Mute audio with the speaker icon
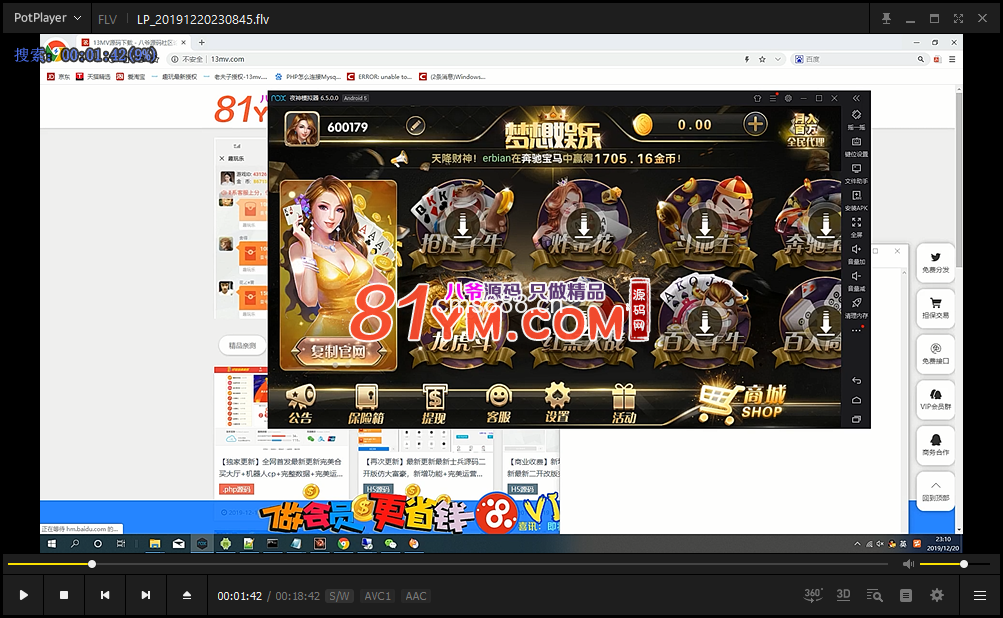1003x618 pixels. click(908, 564)
